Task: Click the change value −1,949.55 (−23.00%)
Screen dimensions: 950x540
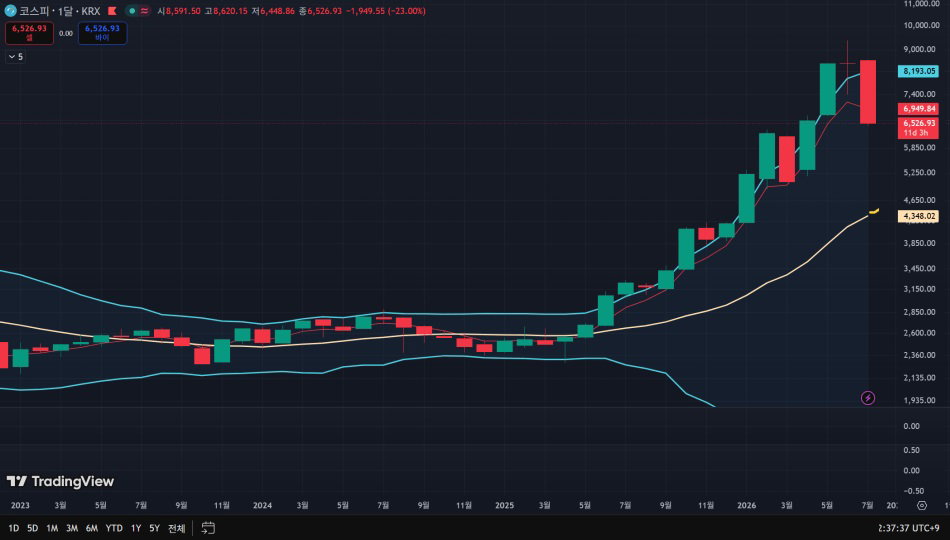Action: (x=386, y=11)
